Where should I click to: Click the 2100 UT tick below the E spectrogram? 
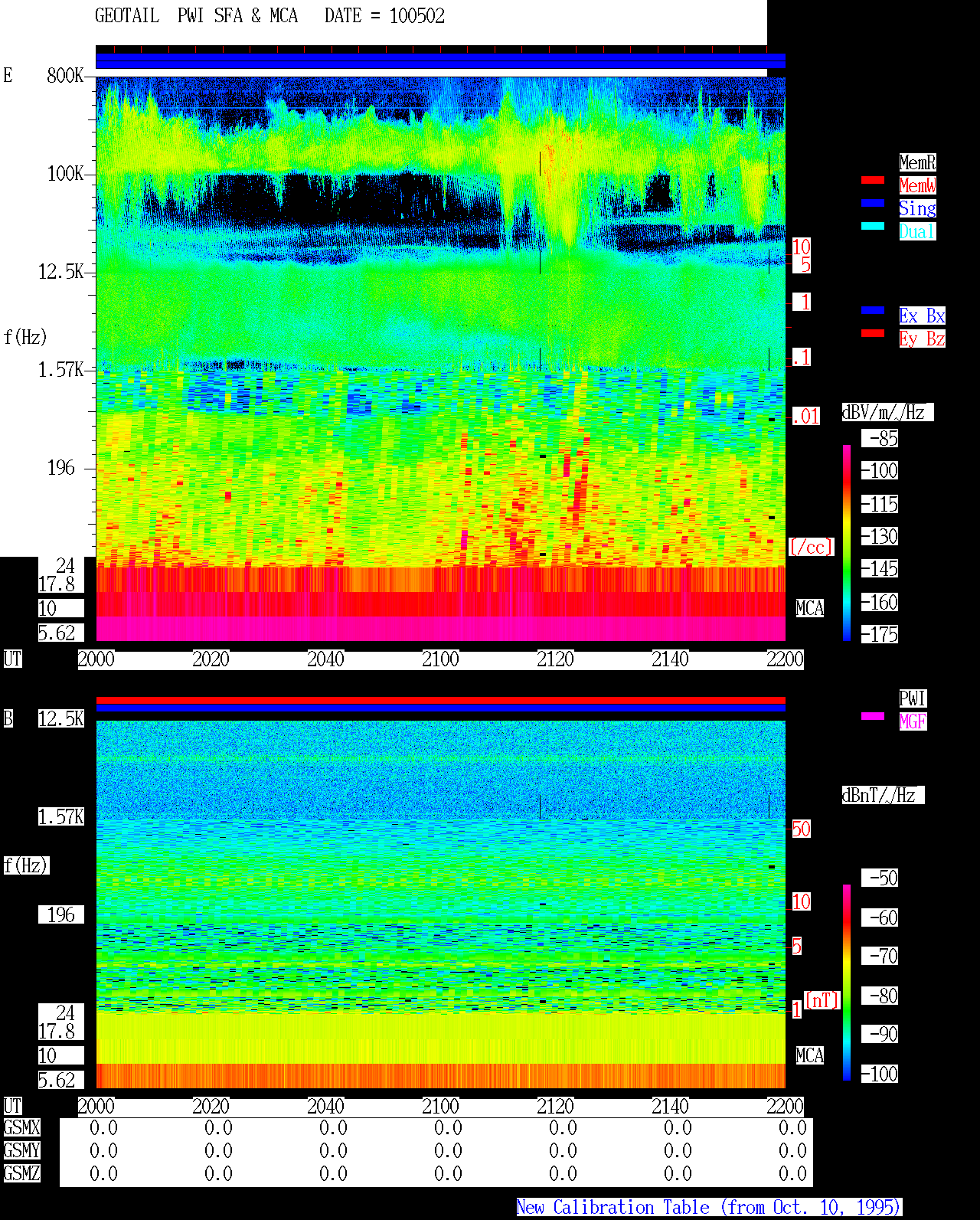tap(440, 659)
